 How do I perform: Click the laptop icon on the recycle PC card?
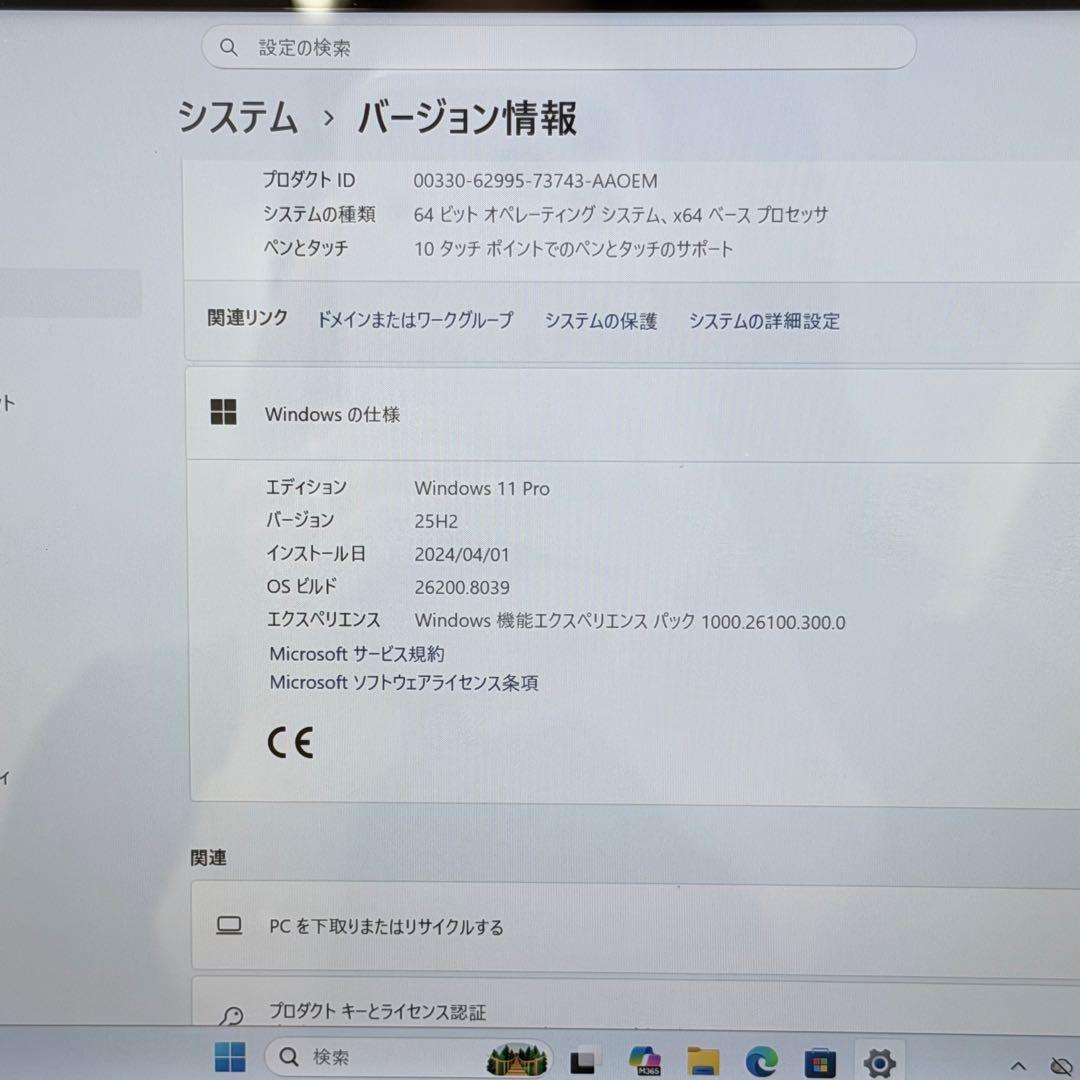[229, 925]
